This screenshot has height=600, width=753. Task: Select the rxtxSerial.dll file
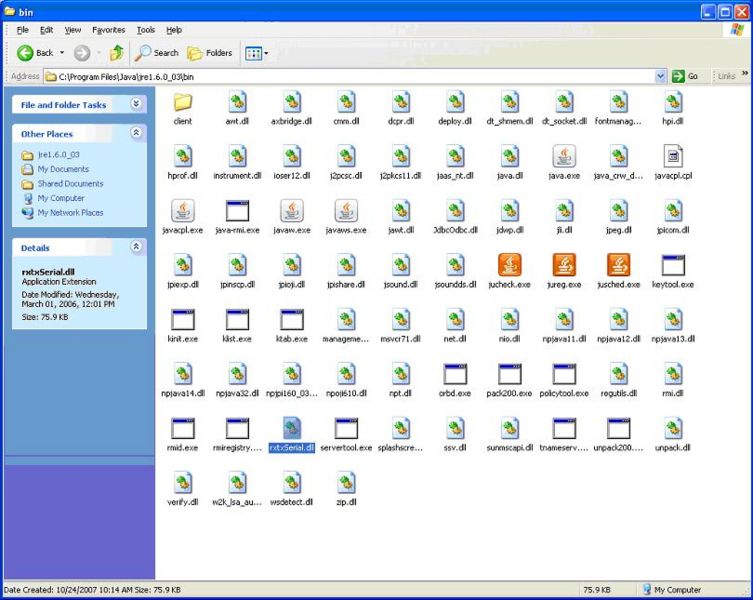point(291,430)
